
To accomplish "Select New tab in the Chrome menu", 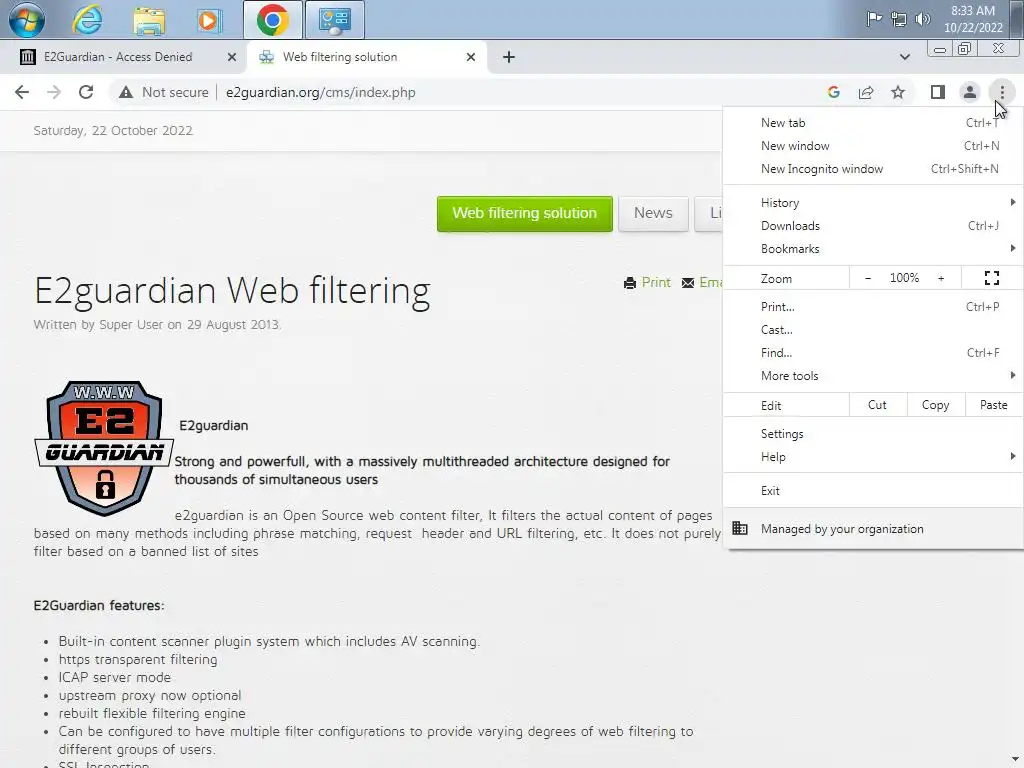I will click(873, 123).
